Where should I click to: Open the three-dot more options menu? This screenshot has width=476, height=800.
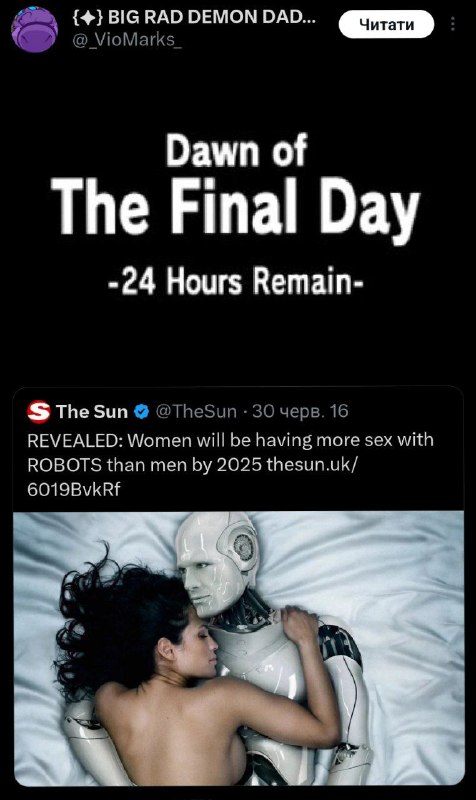click(453, 24)
